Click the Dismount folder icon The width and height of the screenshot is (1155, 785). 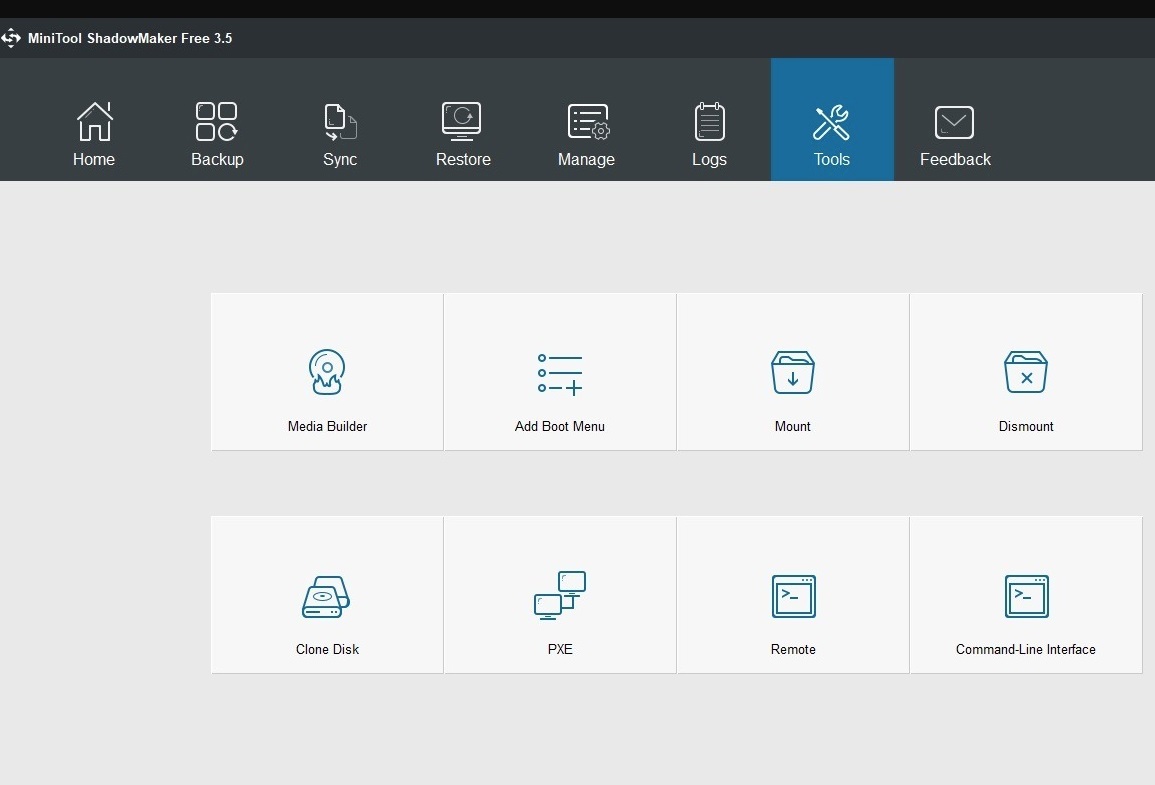coord(1026,372)
